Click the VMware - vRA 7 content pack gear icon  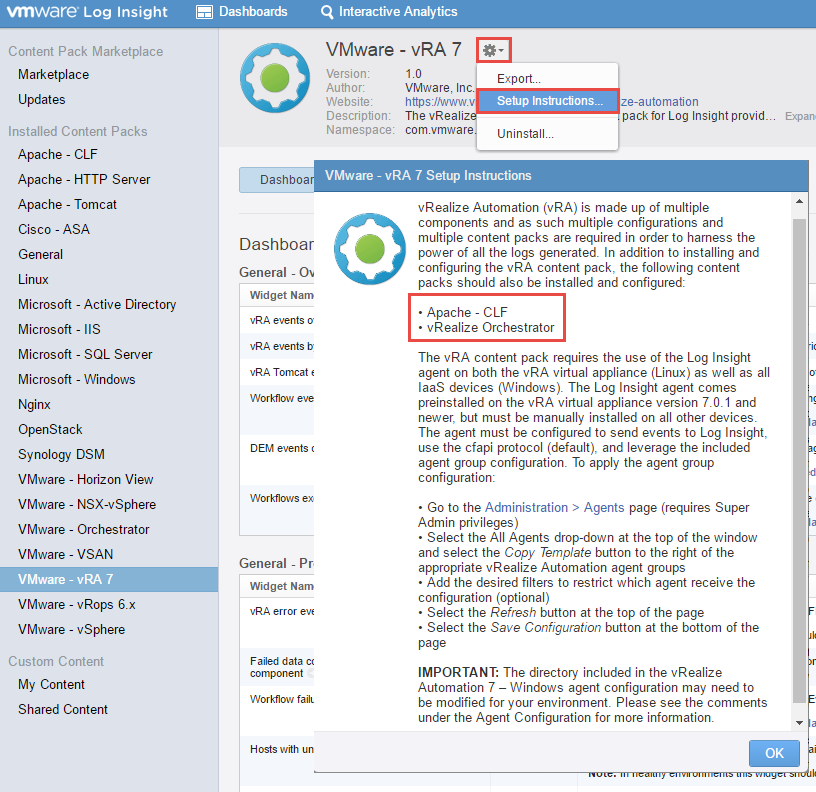point(487,48)
